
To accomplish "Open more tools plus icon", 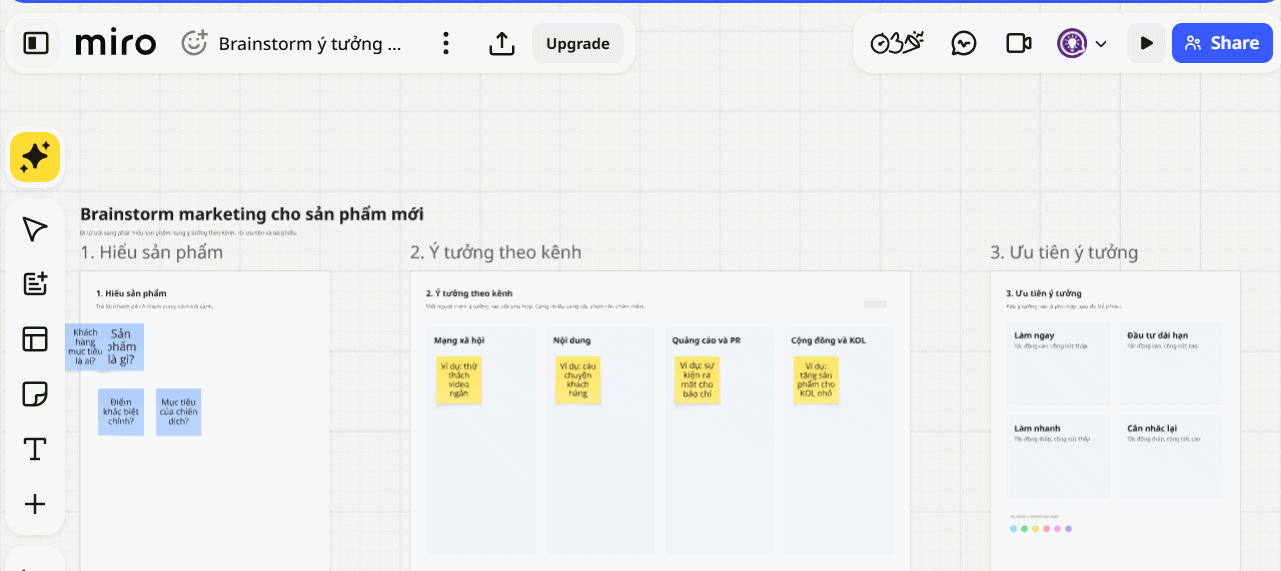I will pos(35,504).
